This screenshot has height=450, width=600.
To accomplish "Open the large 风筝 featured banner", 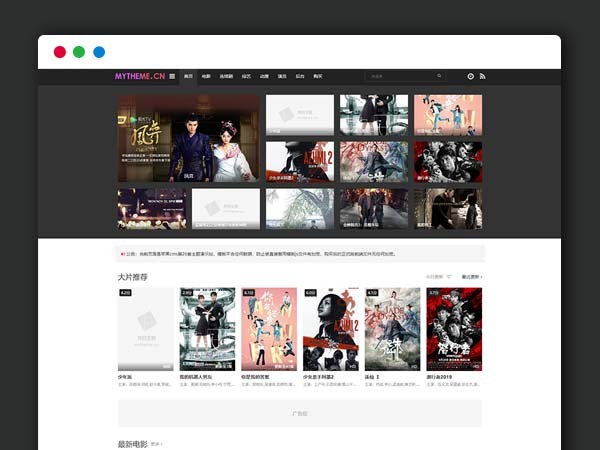I will 189,138.
